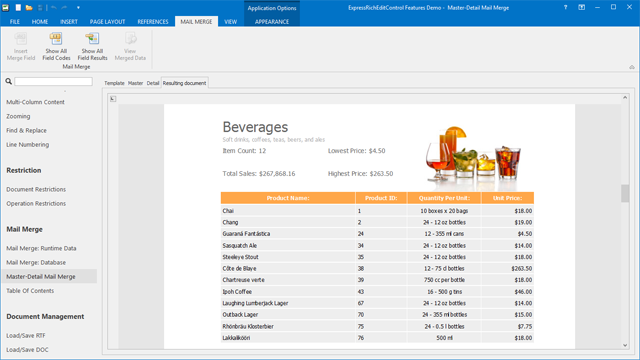This screenshot has height=360, width=640.
Task: Expand the quick access toolbar dropdown arrow
Action: (78, 7)
